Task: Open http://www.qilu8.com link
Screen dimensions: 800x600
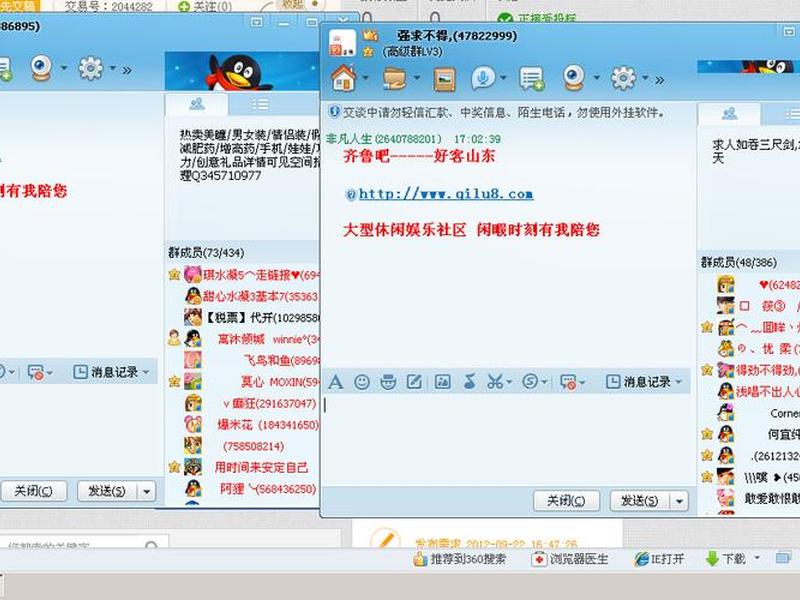Action: click(x=446, y=194)
